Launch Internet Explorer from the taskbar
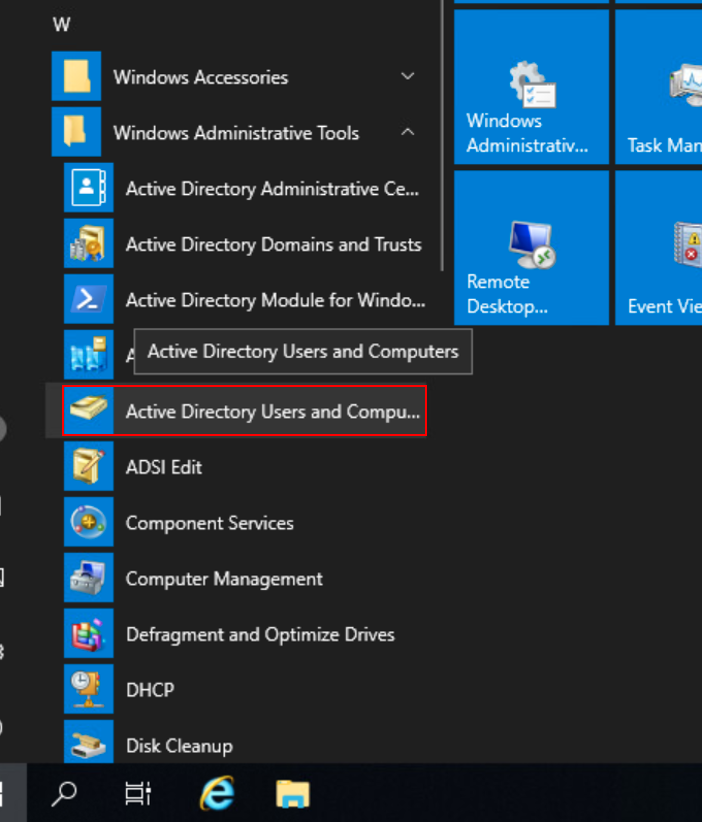Viewport: 702px width, 822px height. click(x=217, y=794)
